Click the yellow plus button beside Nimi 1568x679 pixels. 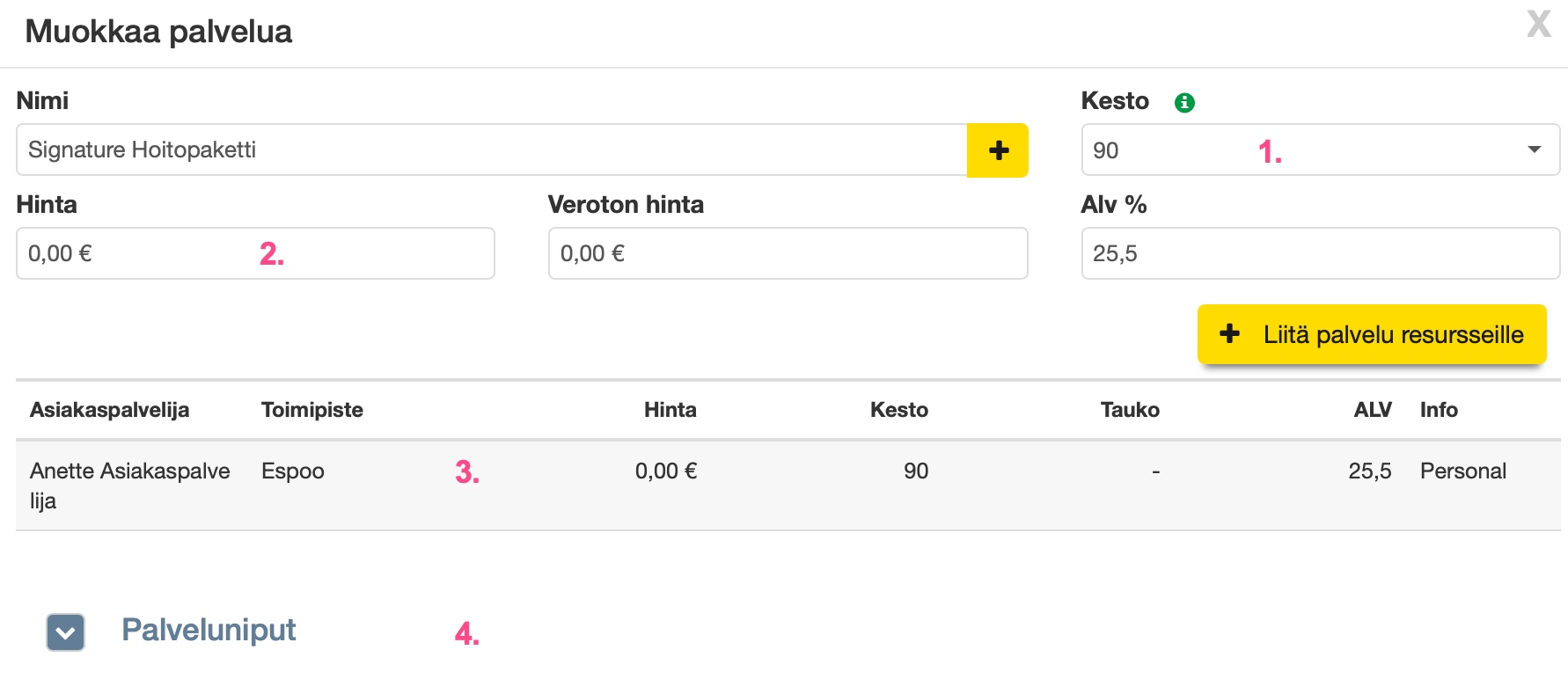998,150
